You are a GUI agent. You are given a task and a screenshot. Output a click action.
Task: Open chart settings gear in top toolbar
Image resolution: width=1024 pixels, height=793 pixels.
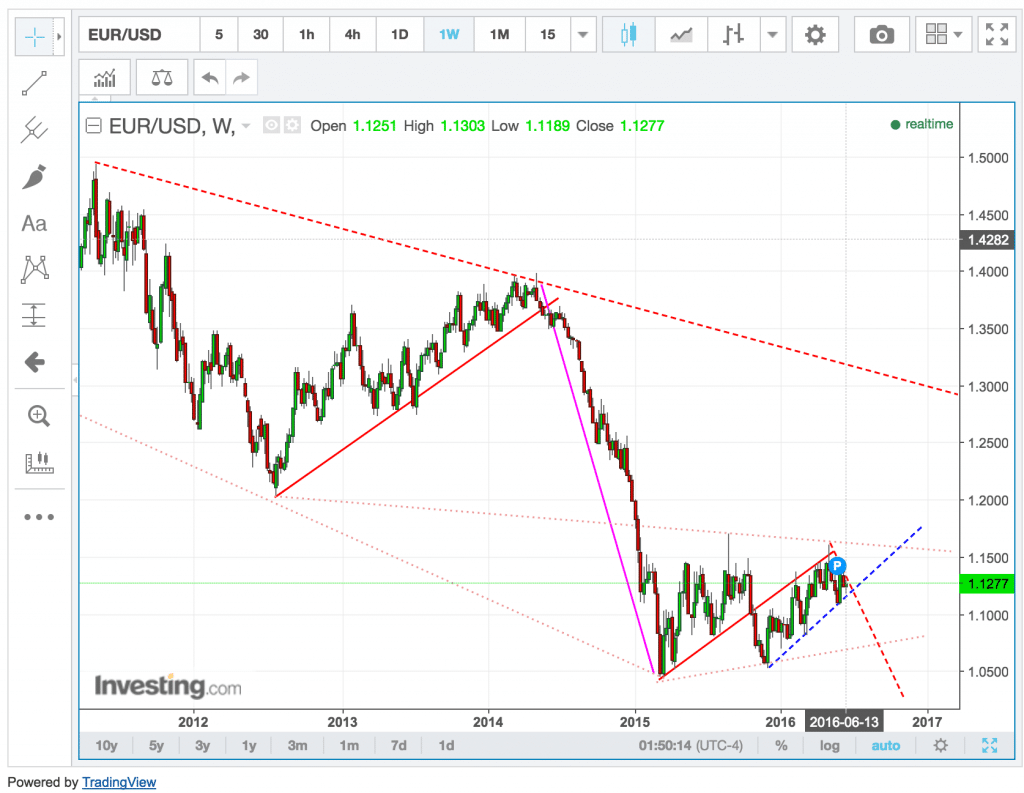point(815,35)
